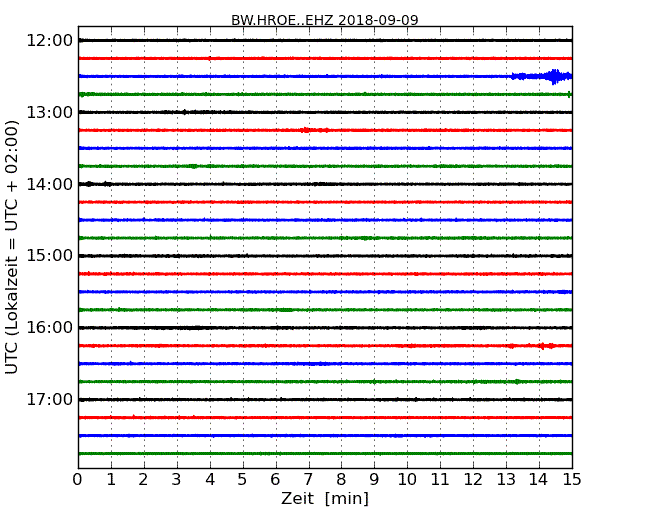This screenshot has width=650, height=520.
Task: Select the 14:00 time label
Action: [x=50, y=184]
